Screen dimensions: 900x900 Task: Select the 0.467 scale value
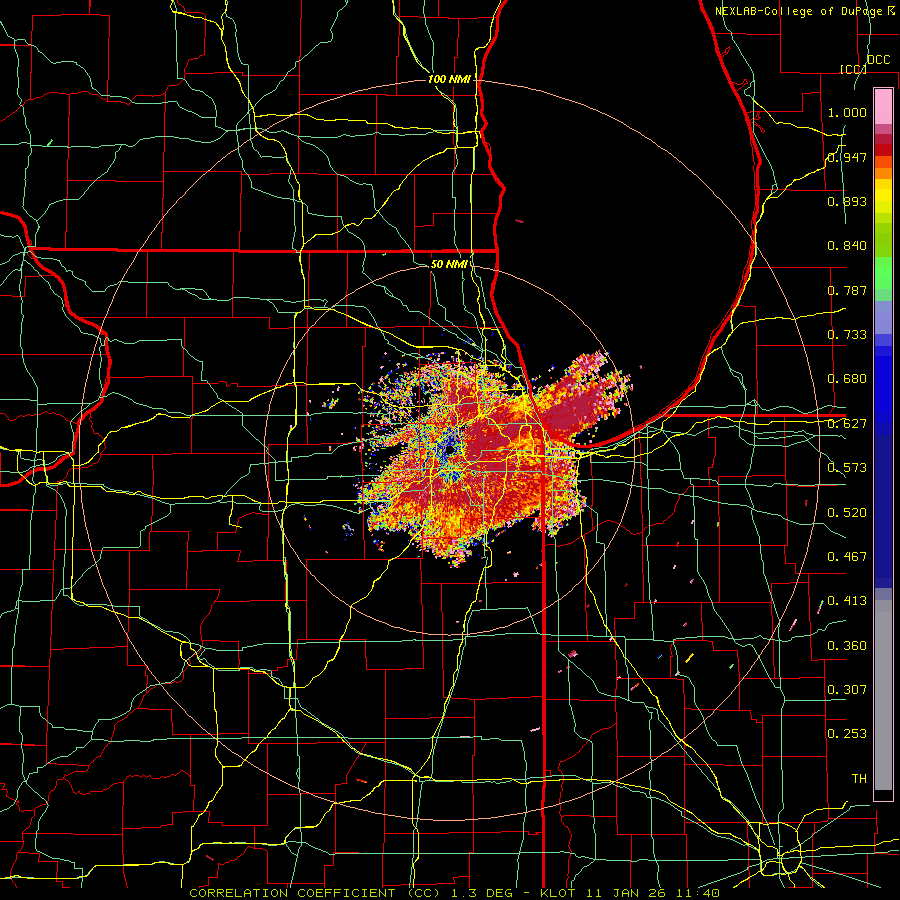[847, 557]
